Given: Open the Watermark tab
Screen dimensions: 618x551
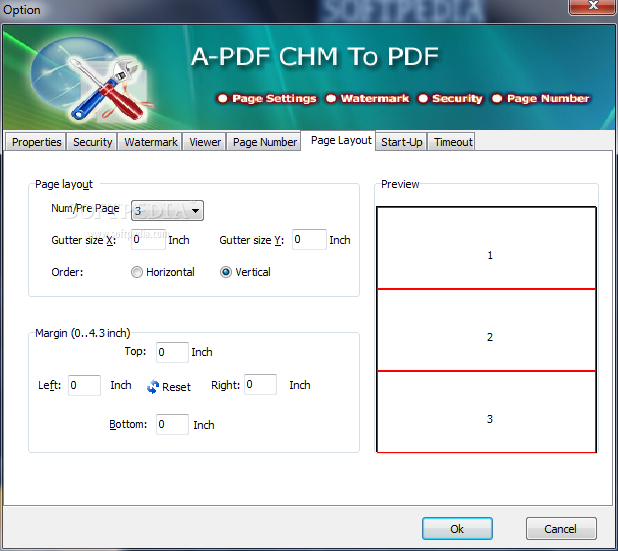Looking at the screenshot, I should tap(151, 142).
